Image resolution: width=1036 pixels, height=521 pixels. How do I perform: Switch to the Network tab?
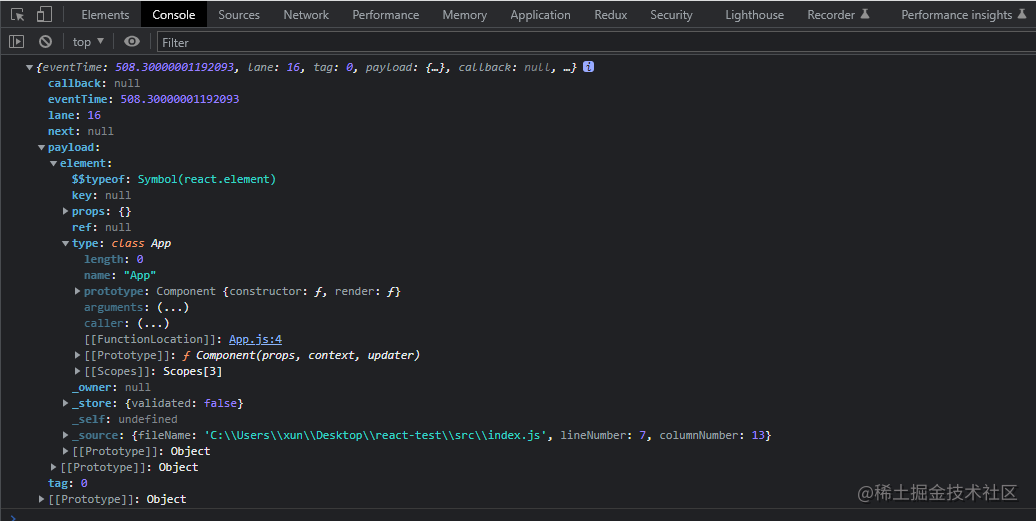coord(306,15)
